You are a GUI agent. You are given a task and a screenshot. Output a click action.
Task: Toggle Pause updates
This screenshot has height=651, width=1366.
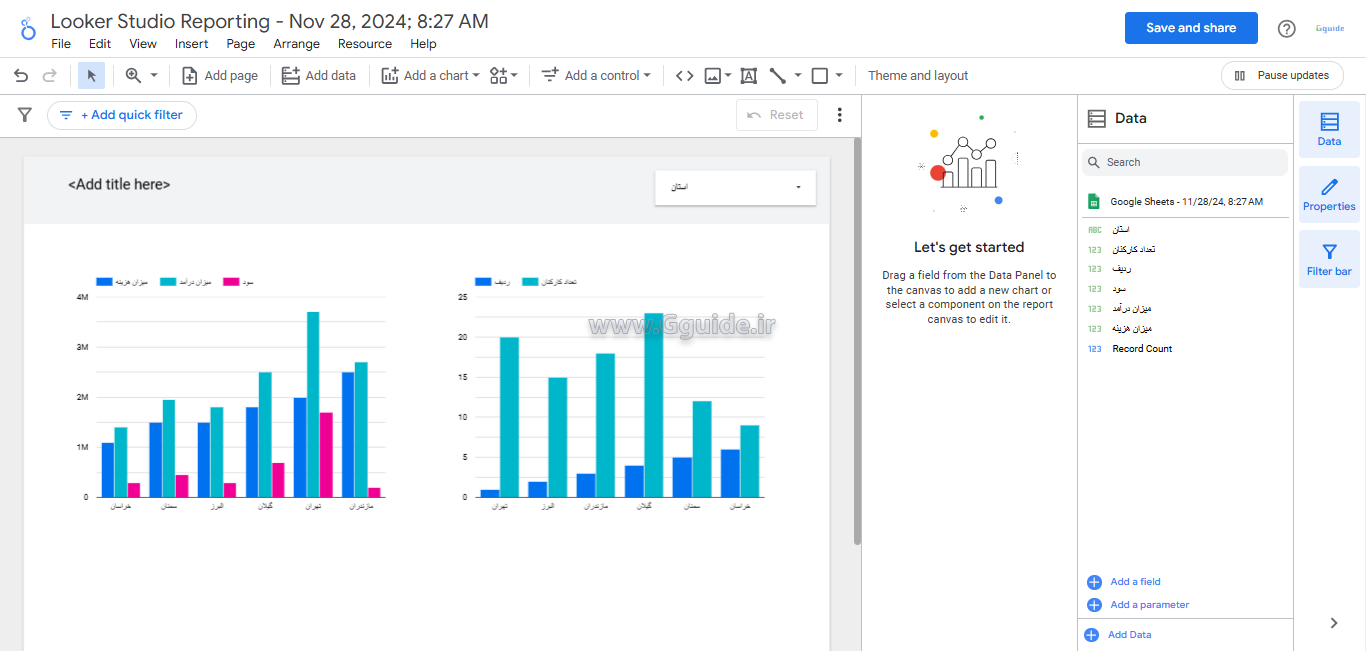click(1282, 76)
